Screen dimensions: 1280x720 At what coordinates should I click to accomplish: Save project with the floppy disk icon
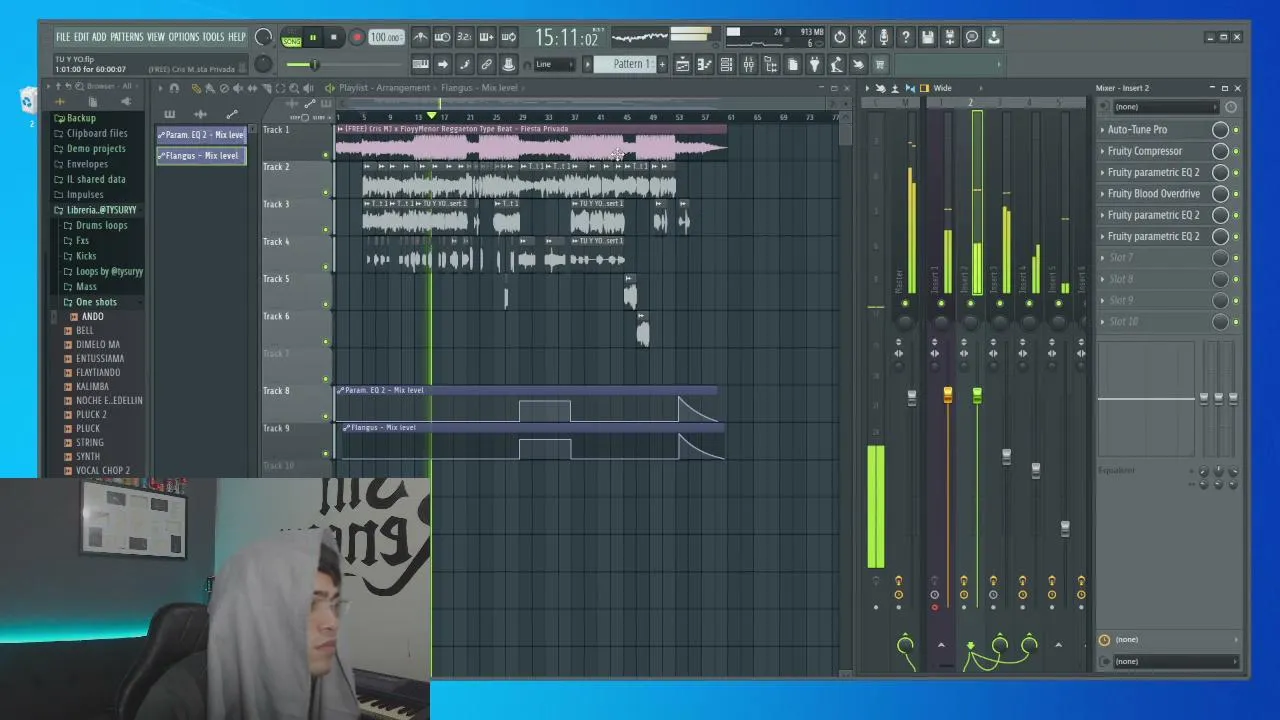[x=928, y=37]
